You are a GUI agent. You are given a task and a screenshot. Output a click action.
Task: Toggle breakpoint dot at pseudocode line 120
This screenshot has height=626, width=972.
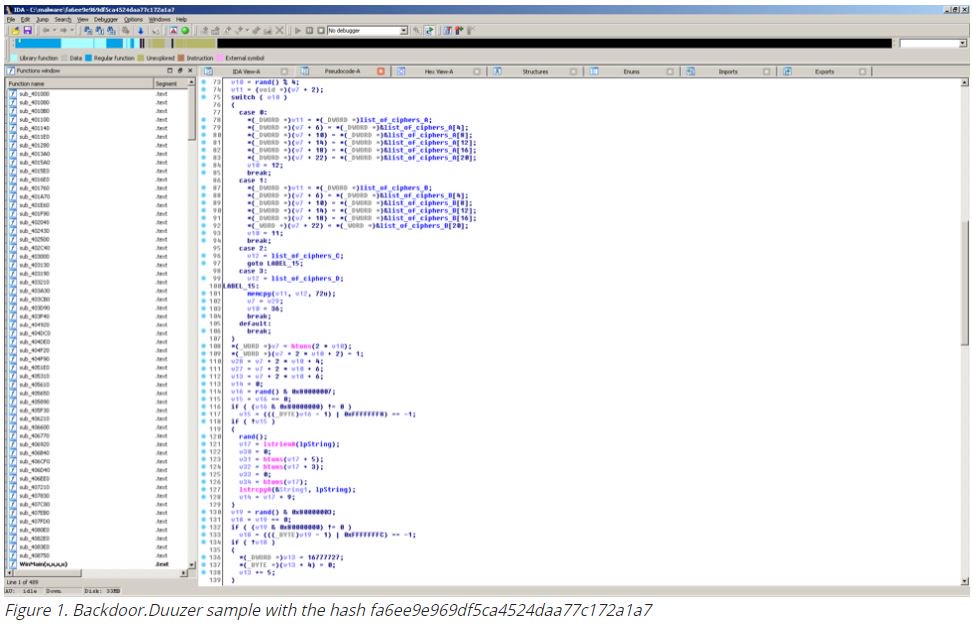click(203, 436)
